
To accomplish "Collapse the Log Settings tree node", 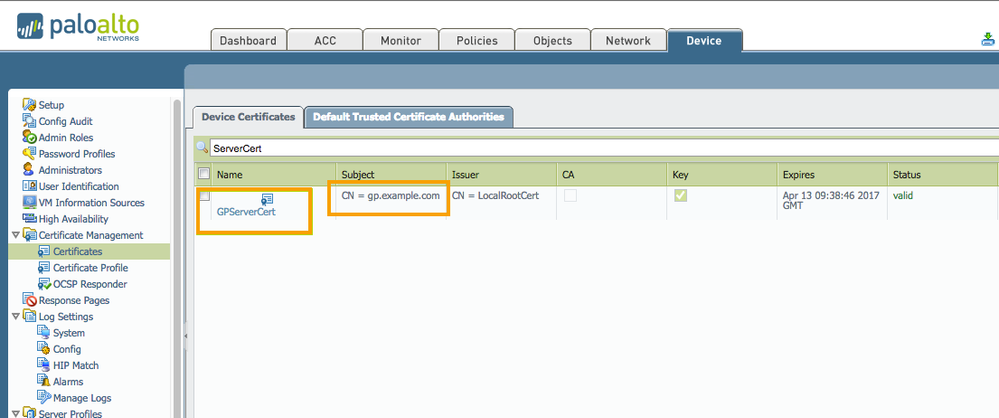I will [x=15, y=317].
